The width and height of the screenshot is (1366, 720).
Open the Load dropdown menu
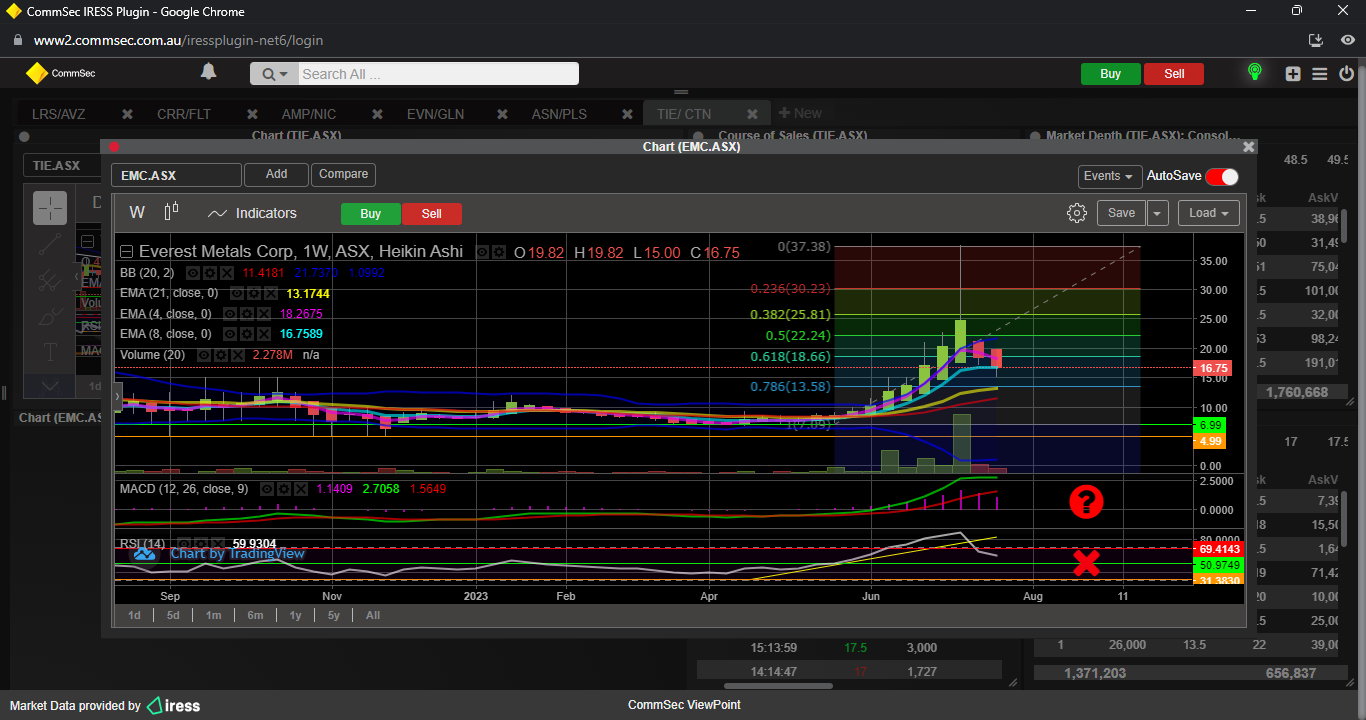point(1208,213)
